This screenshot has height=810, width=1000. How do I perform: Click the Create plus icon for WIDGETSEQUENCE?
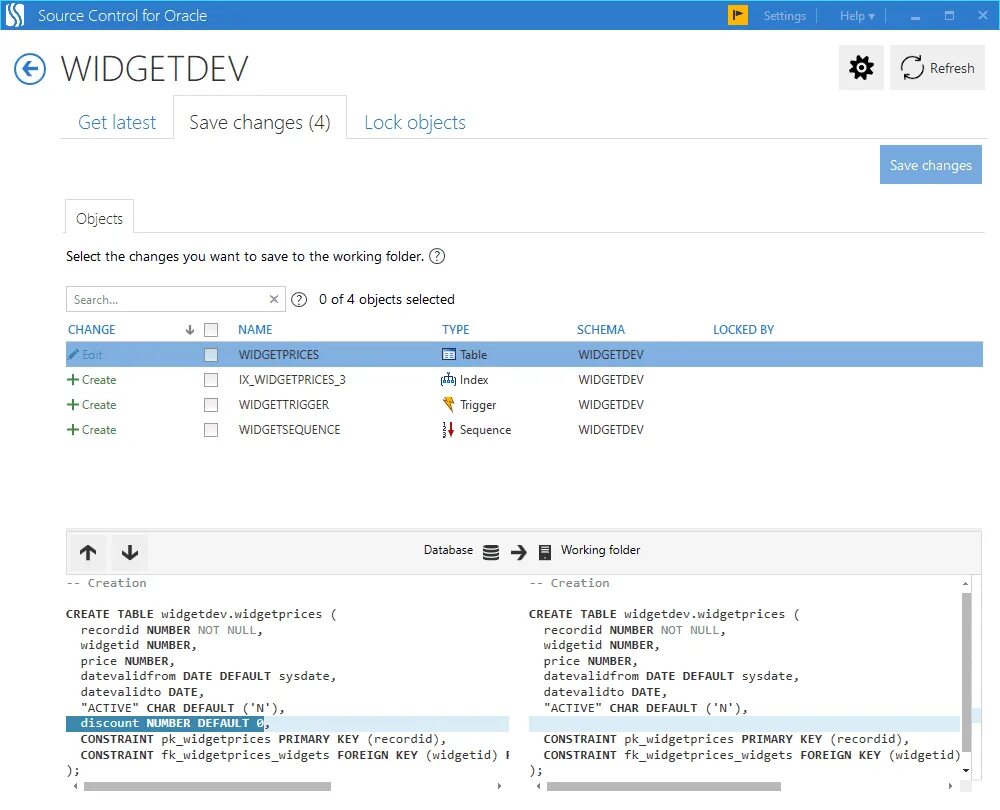click(x=73, y=430)
